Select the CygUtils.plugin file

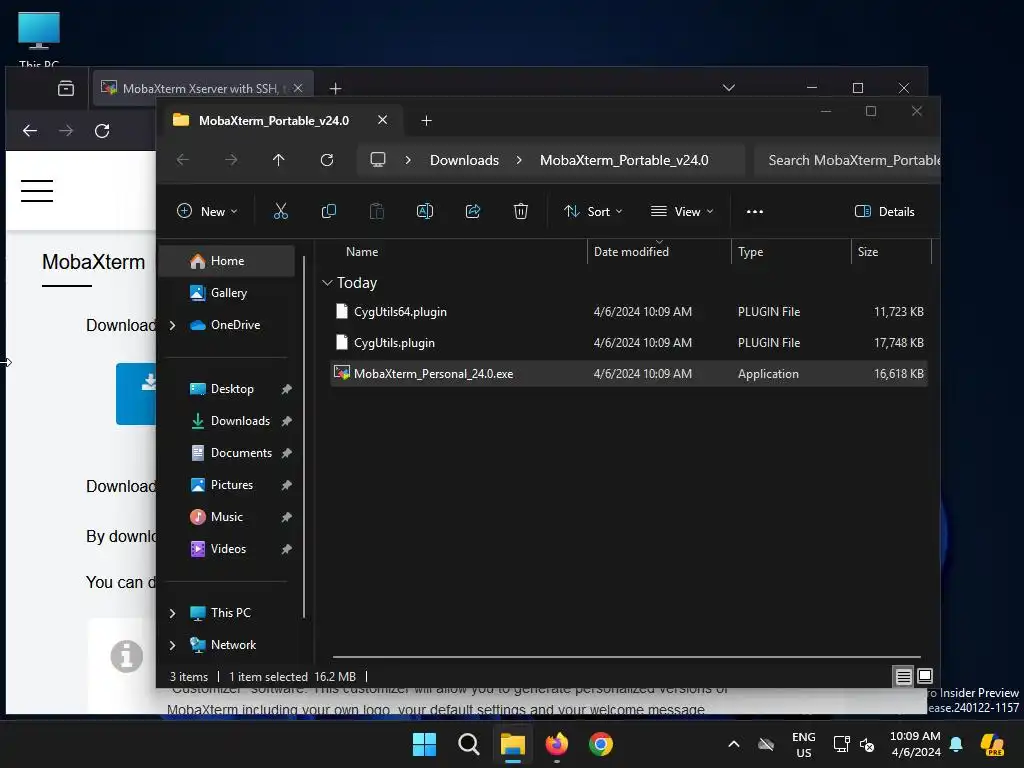tap(628, 343)
